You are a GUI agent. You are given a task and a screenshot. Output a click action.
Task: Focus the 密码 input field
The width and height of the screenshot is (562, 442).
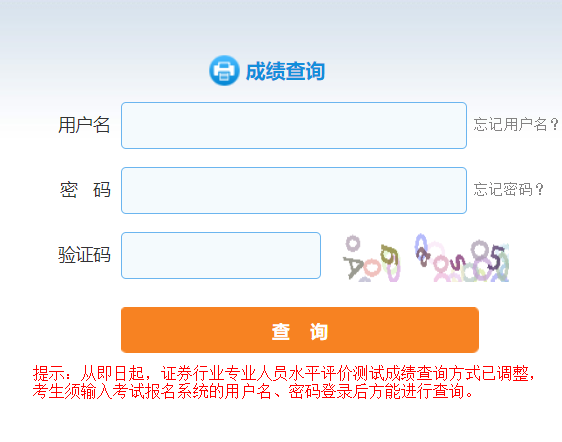[x=294, y=190]
